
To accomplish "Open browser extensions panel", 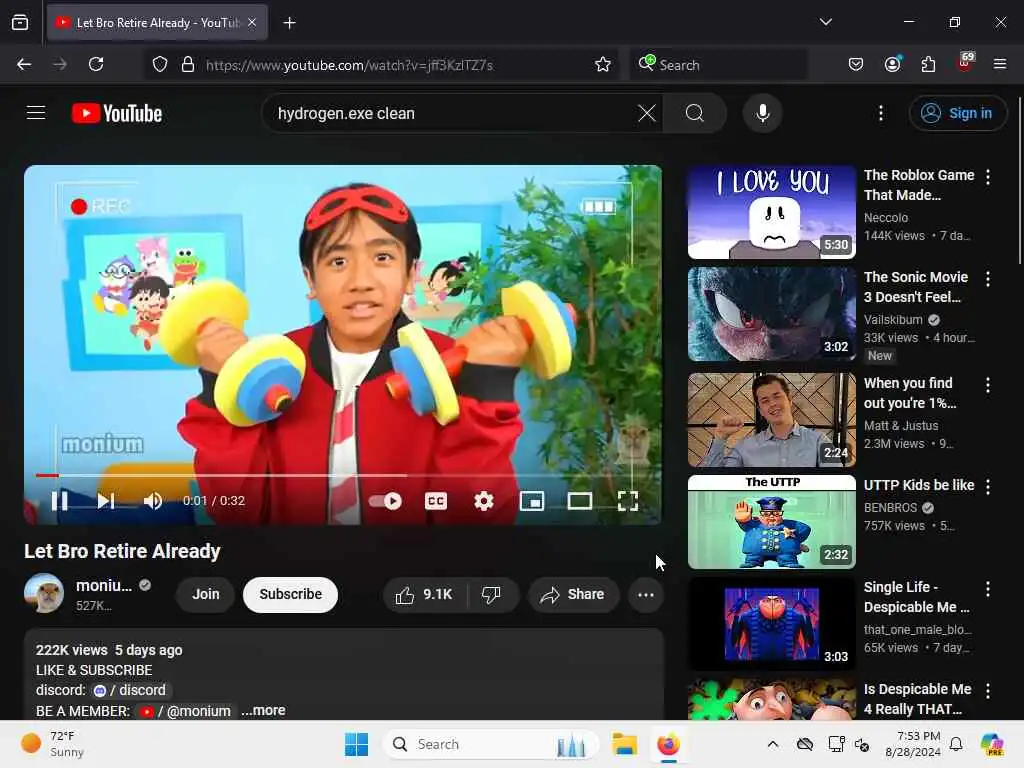I will point(928,64).
